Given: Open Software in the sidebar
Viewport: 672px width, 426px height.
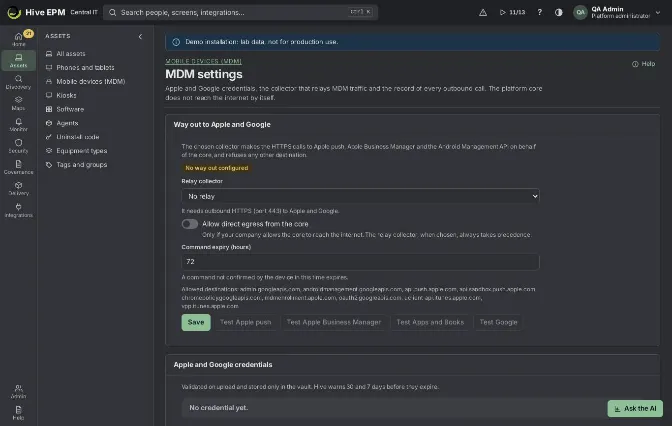Looking at the screenshot, I should coord(70,109).
